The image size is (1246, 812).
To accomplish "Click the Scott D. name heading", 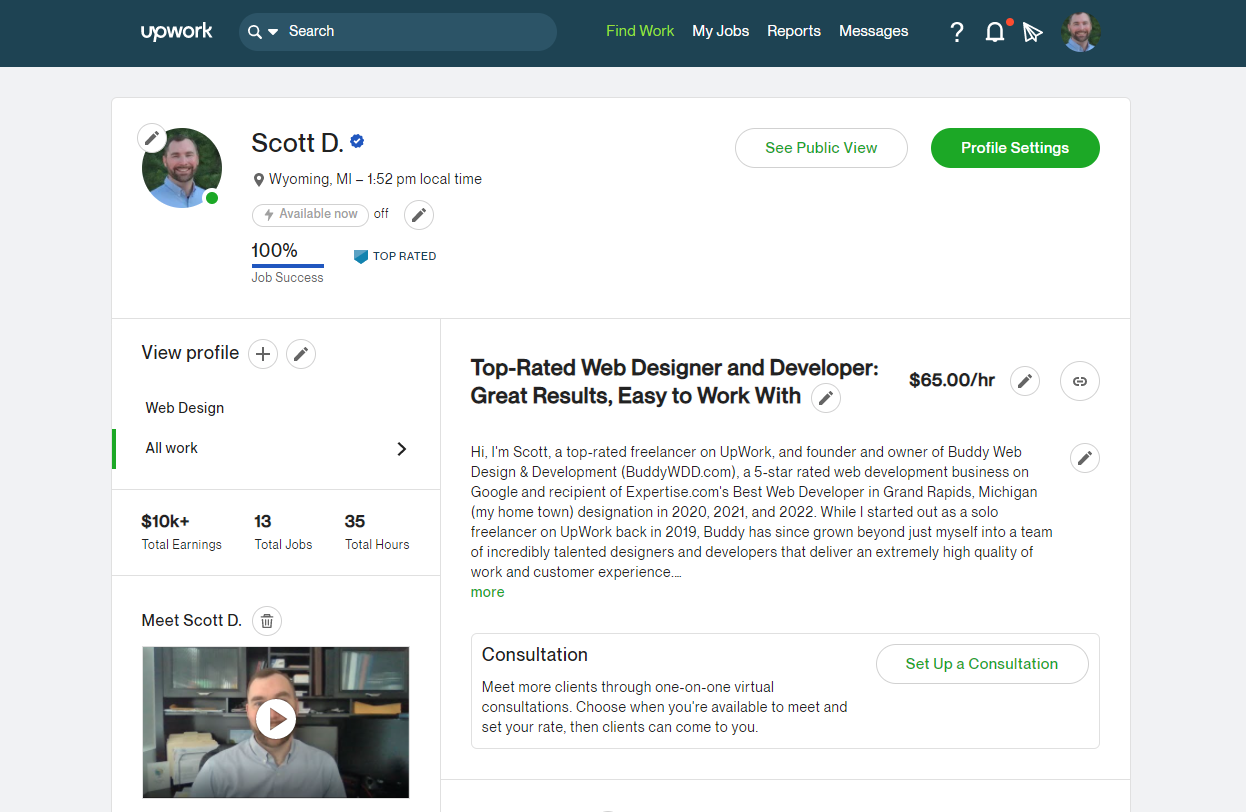I will click(x=297, y=143).
